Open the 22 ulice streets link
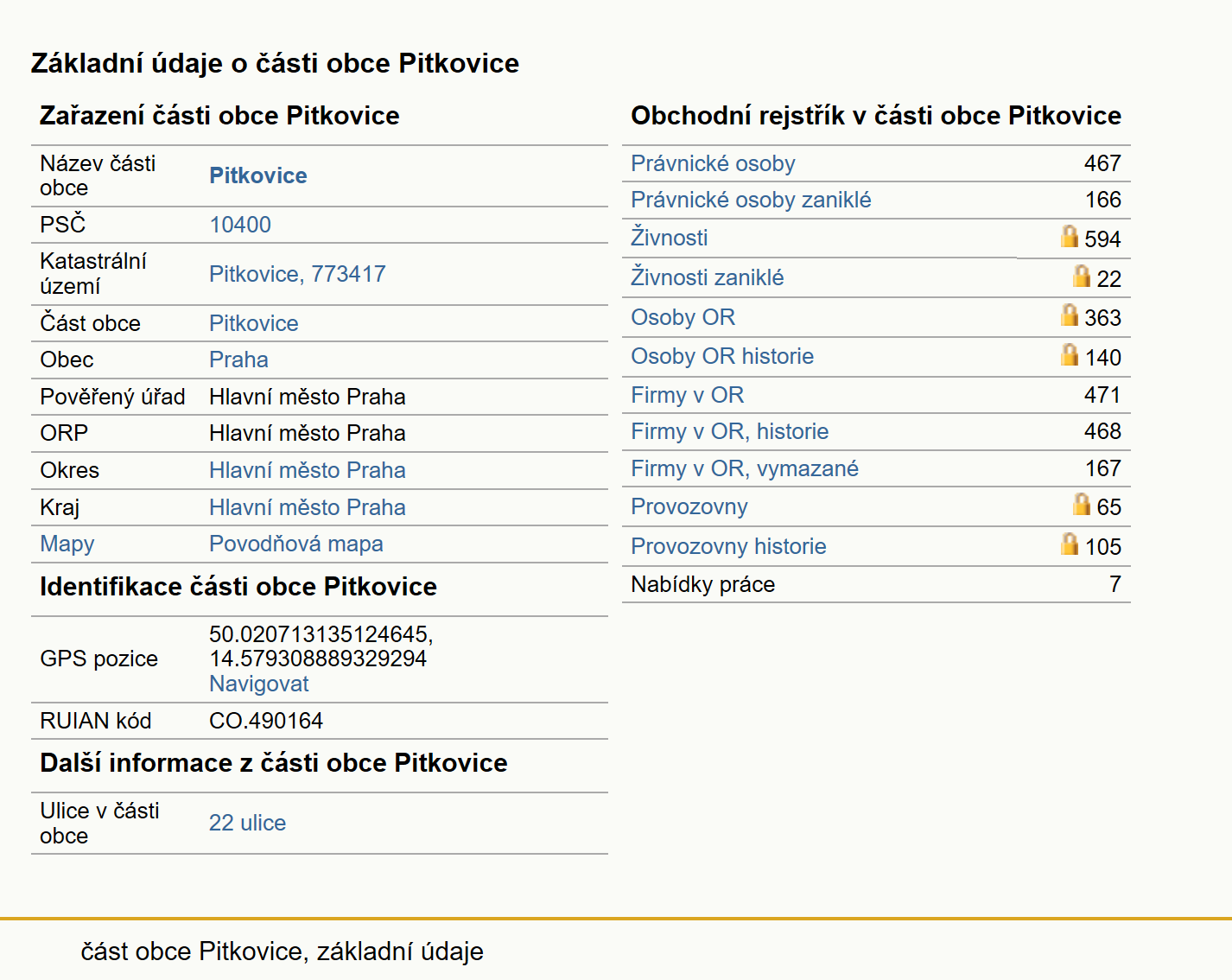 point(247,823)
